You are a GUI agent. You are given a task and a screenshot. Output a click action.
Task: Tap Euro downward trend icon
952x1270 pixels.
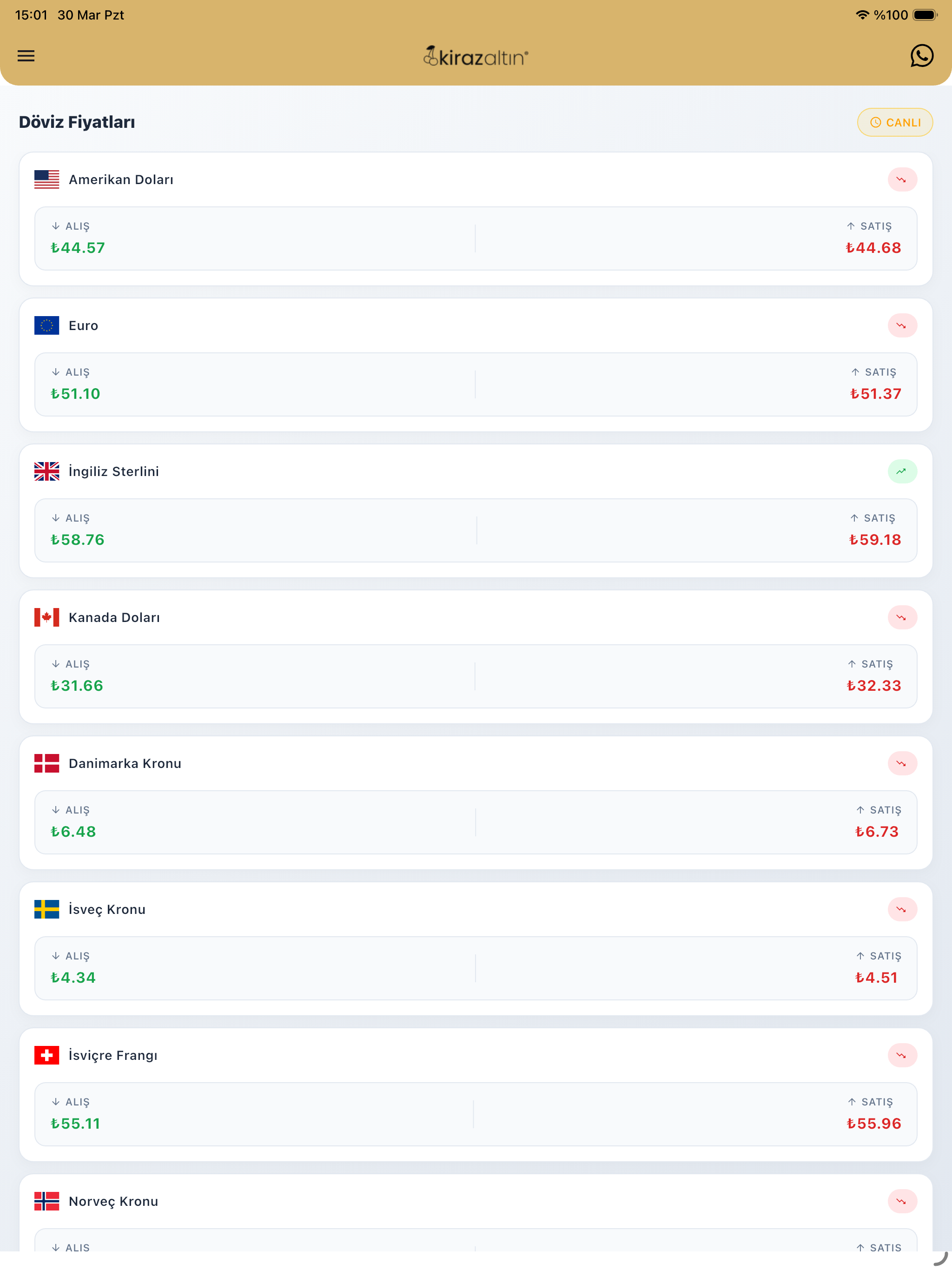[901, 325]
